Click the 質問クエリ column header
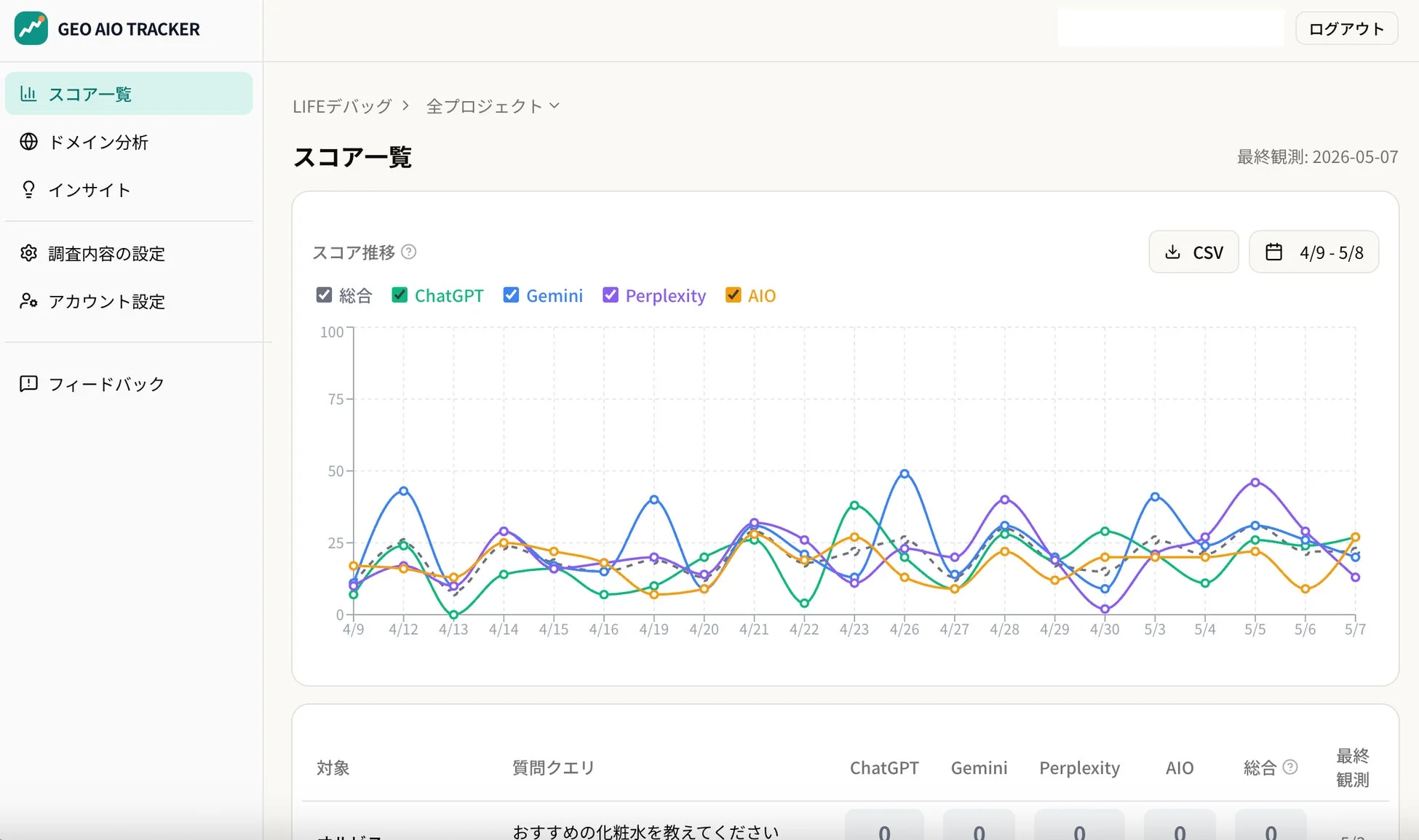The height and width of the screenshot is (840, 1419). (x=554, y=768)
